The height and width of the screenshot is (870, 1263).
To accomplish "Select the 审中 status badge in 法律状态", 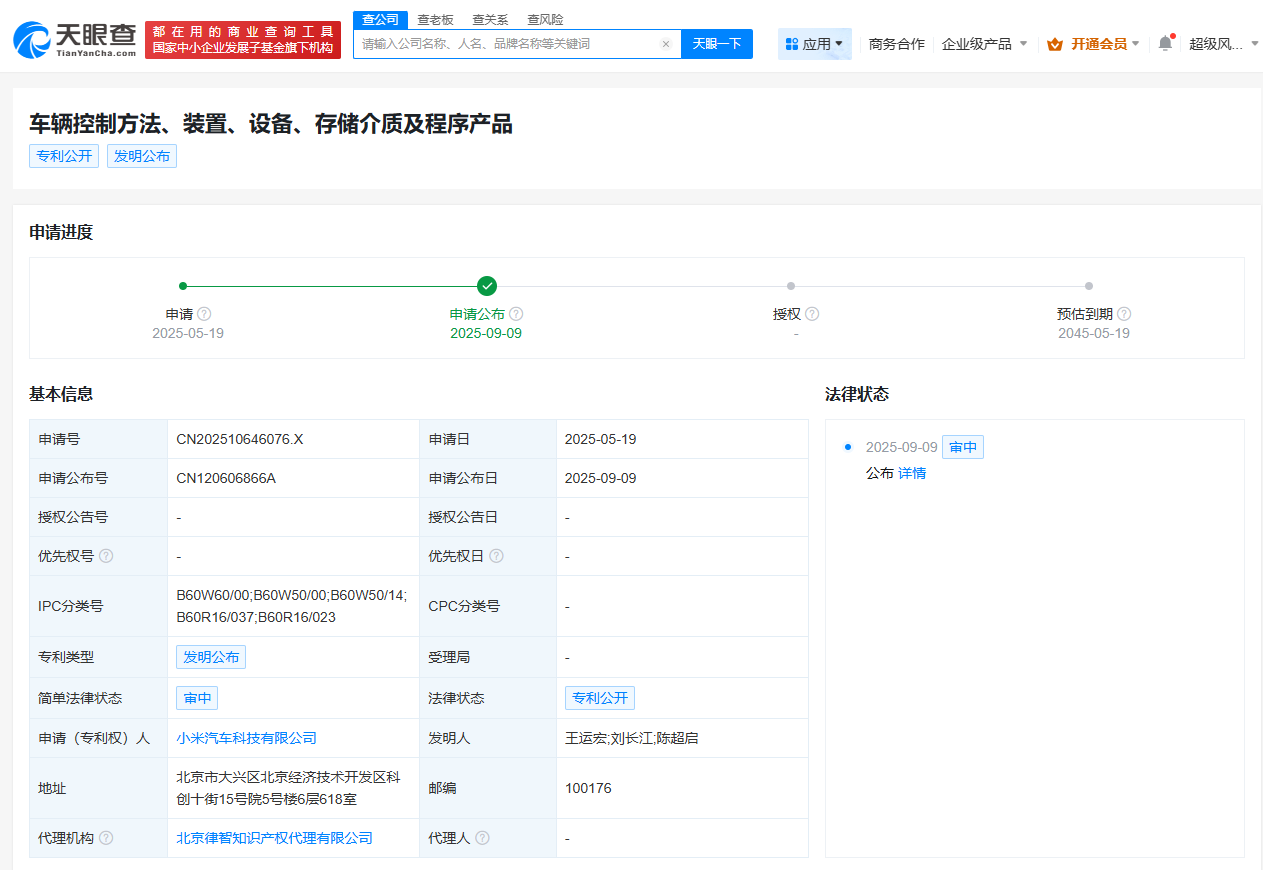I will click(962, 447).
